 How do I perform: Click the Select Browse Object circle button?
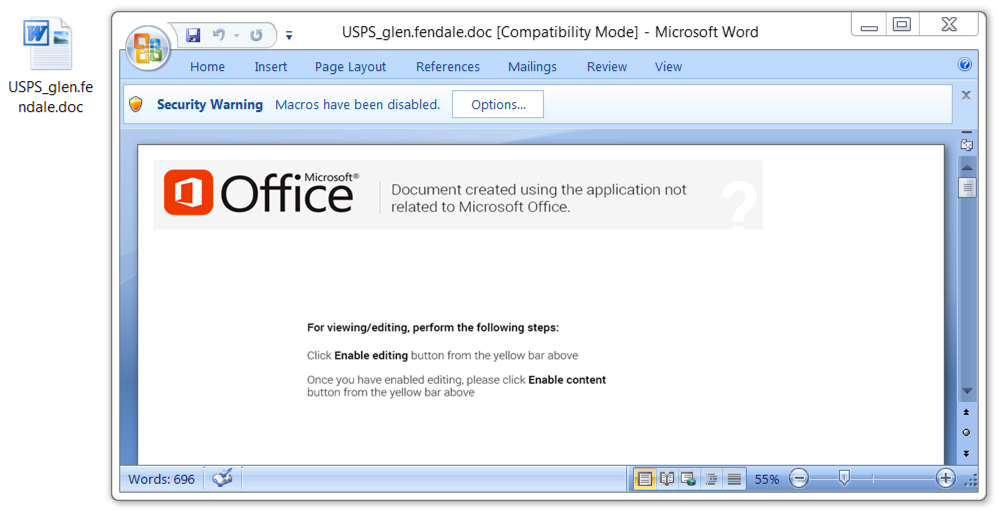966,433
